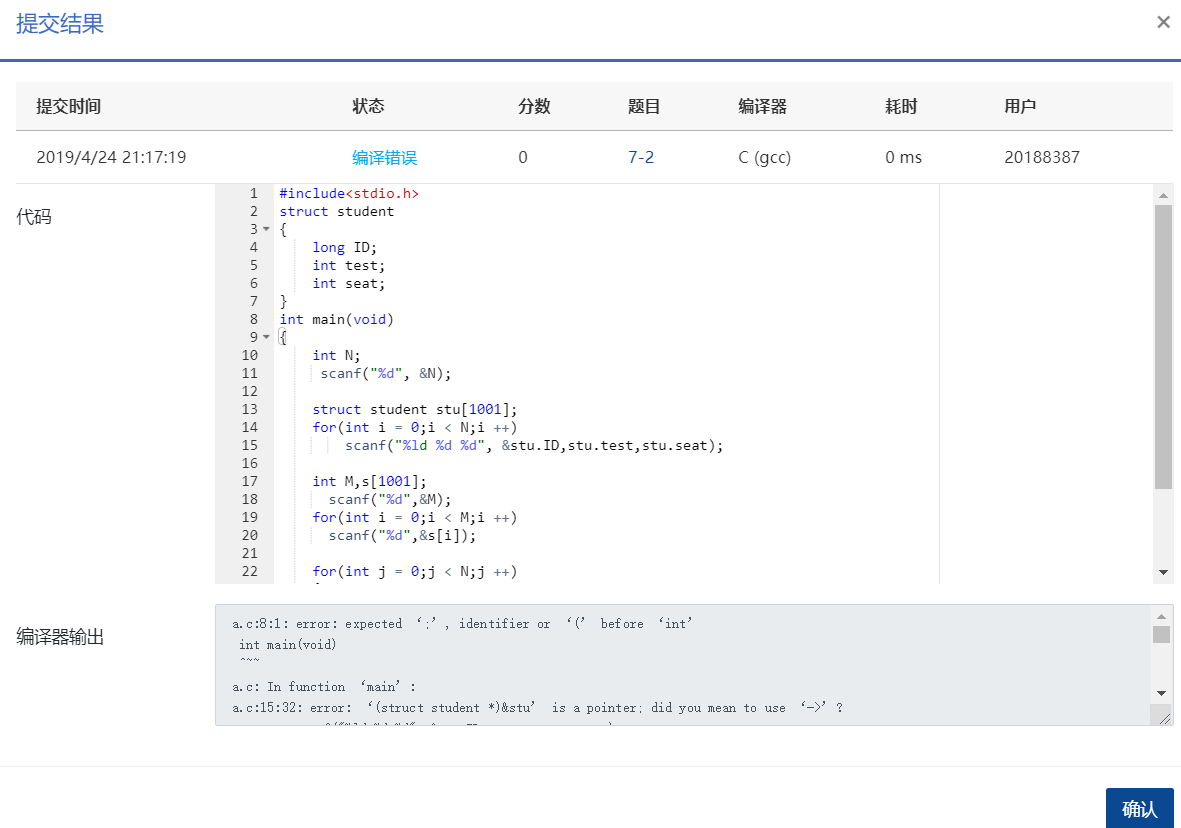Image resolution: width=1181 pixels, height=828 pixels.
Task: Click line number 12 in the gutter
Action: pos(249,391)
